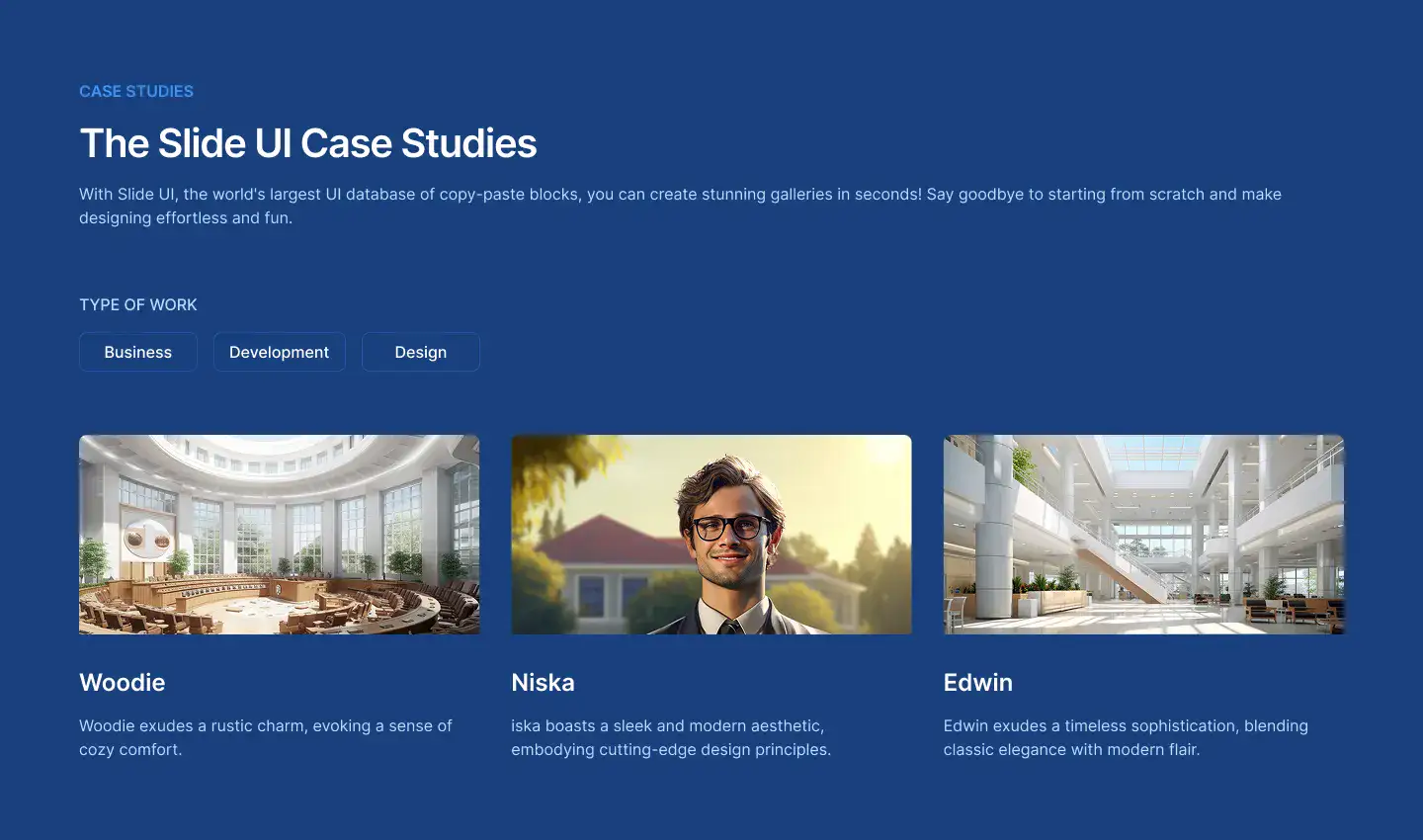The width and height of the screenshot is (1423, 840).
Task: Choose the Design filter button
Action: point(421,352)
